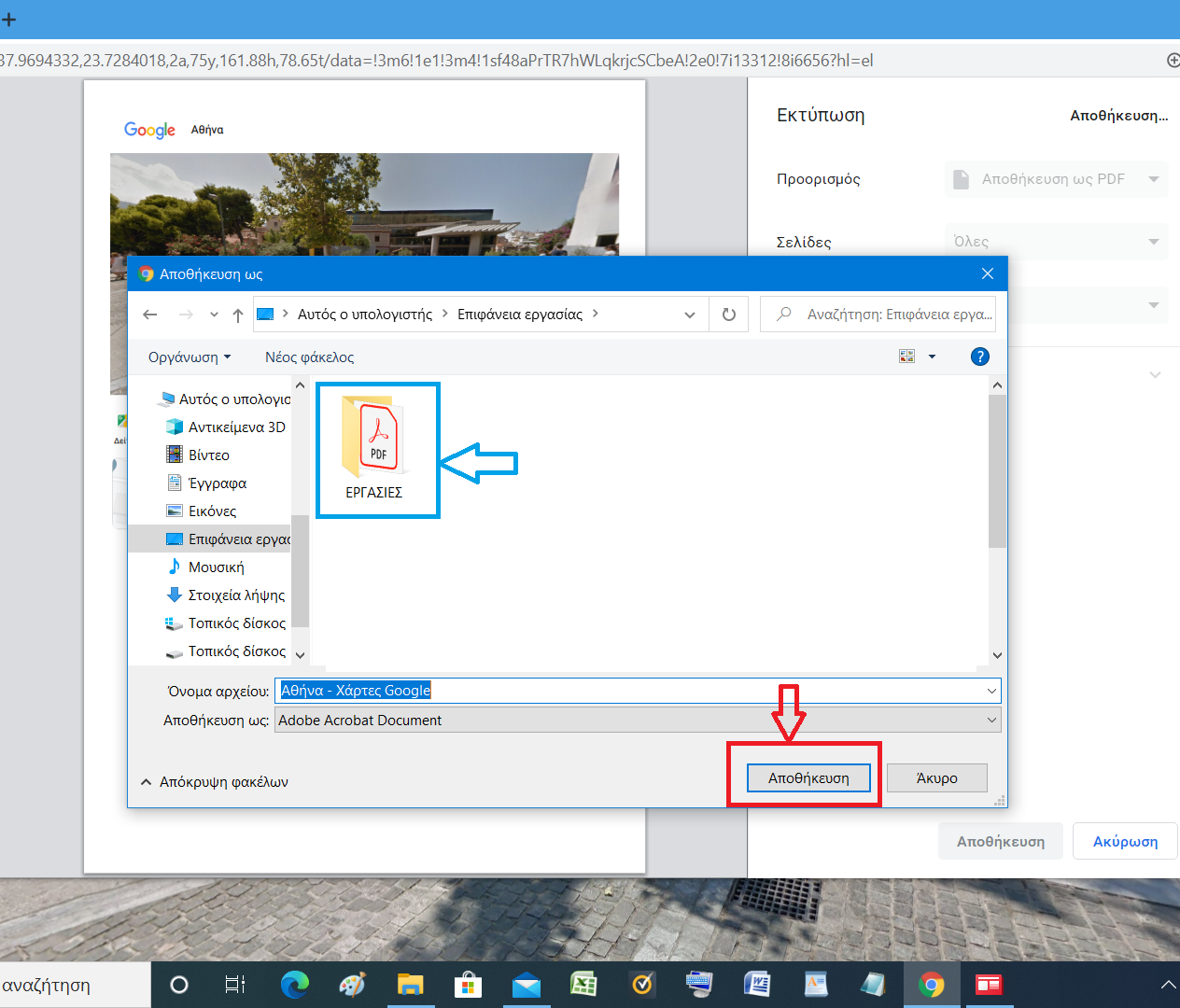Select Στοιχεία λήψης in navigation tree
This screenshot has width=1180, height=1008.
tap(236, 595)
